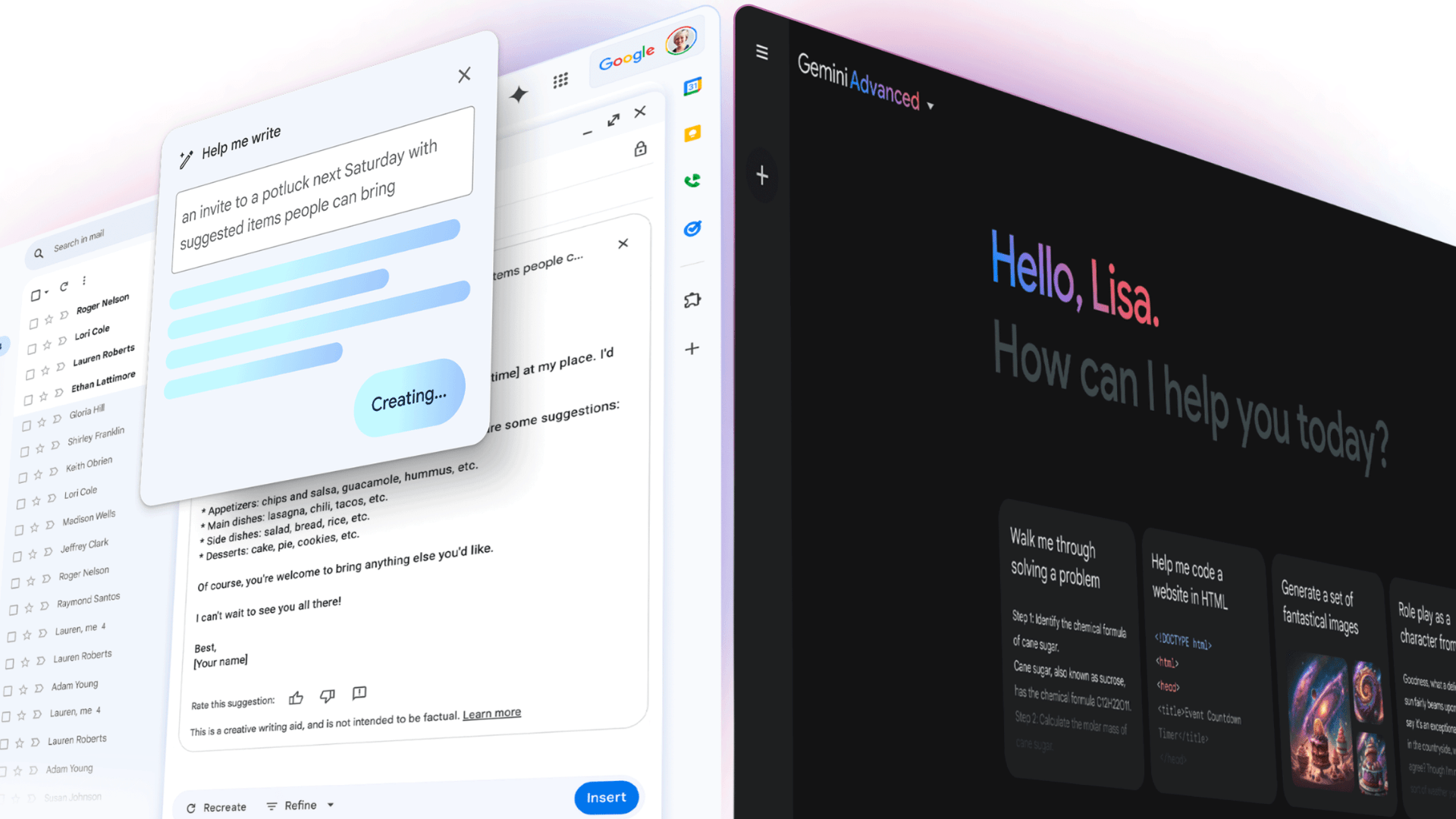1456x819 pixels.
Task: Click the new chat plus icon in Gemini sidebar
Action: [x=762, y=176]
